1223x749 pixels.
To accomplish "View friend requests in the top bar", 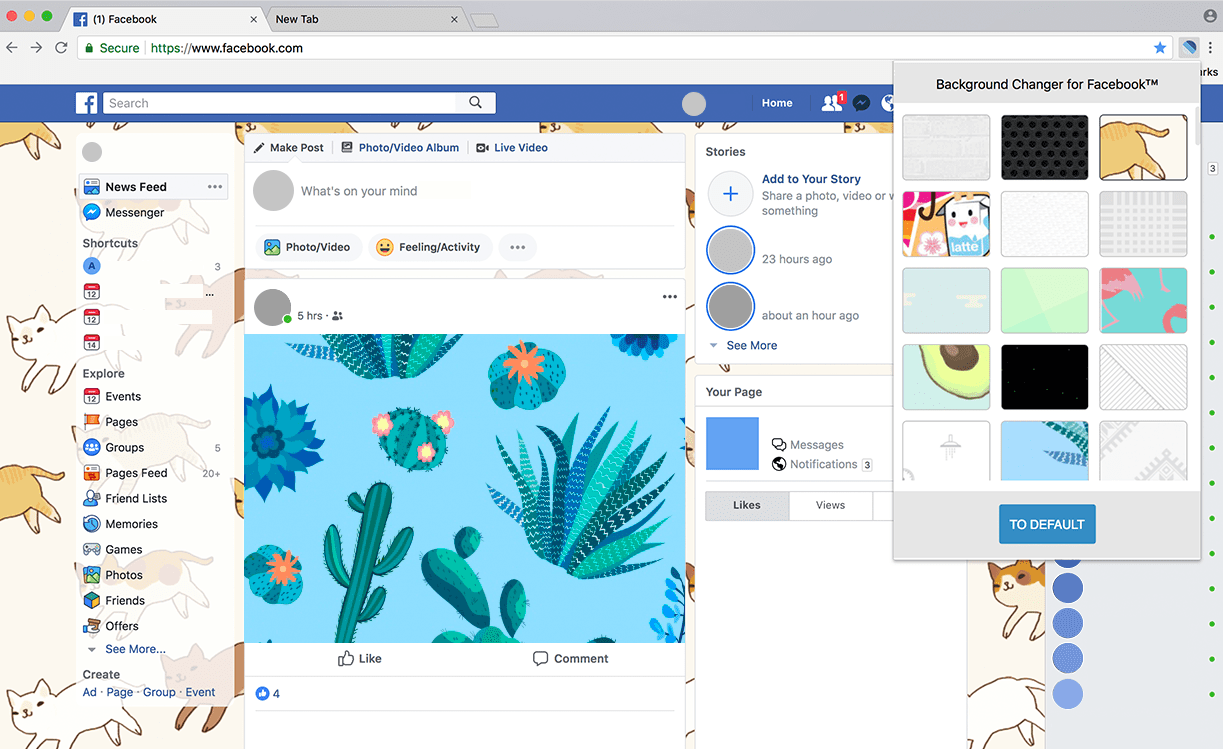I will [x=832, y=102].
